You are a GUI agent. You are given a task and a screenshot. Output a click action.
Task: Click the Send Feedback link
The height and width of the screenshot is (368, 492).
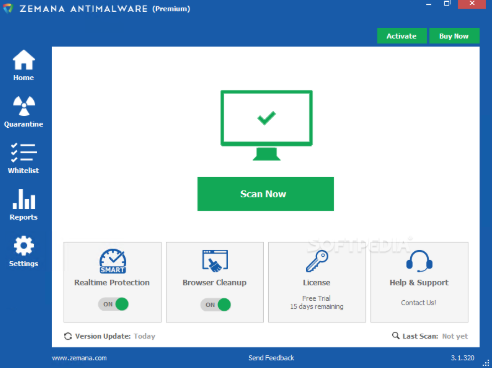[271, 358]
